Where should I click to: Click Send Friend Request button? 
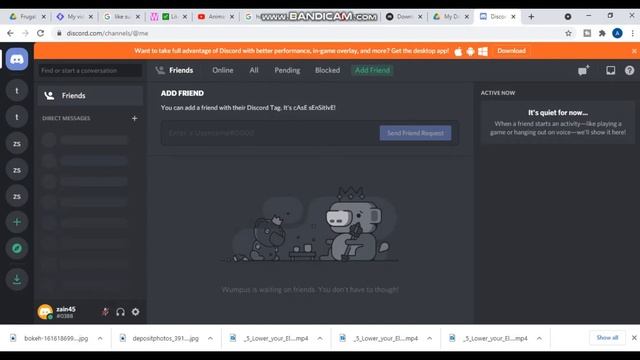416,133
